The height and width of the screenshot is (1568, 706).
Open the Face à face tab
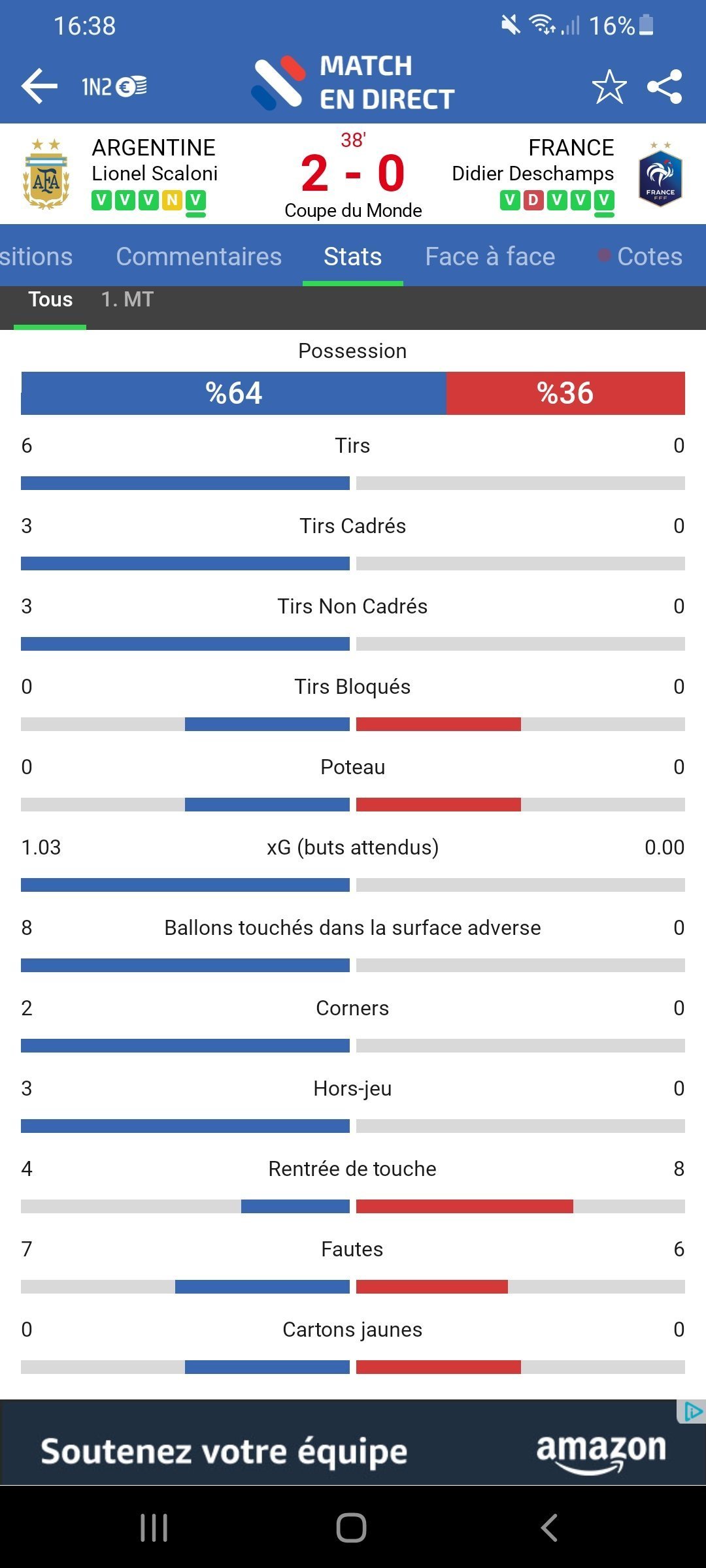(490, 256)
